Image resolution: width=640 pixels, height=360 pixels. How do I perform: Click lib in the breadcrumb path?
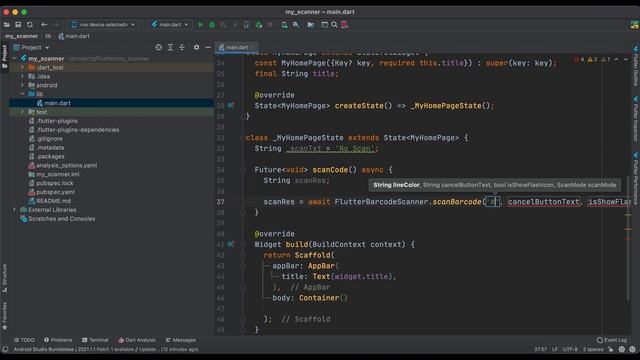[x=48, y=36]
